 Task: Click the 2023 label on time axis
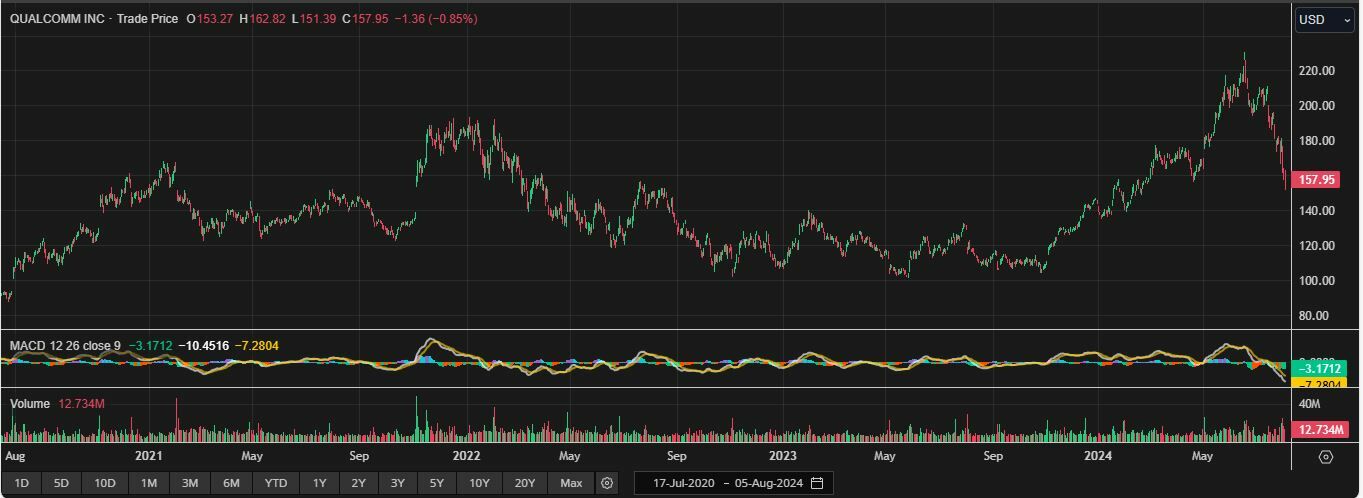coord(782,456)
